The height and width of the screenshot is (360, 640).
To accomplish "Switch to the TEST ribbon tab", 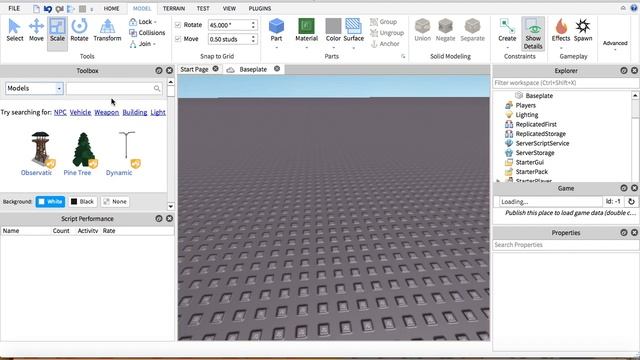I will point(203,8).
